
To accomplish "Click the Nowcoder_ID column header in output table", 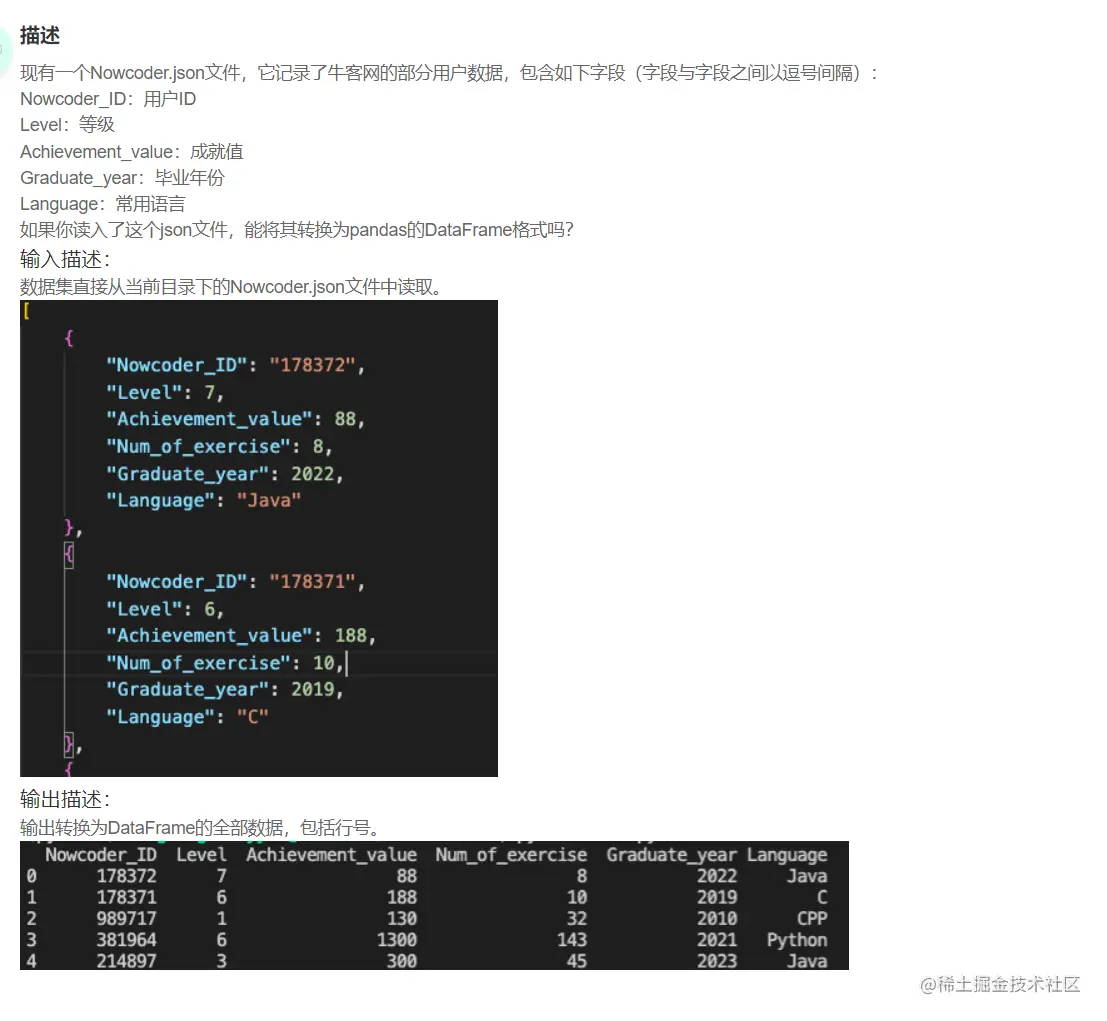I will pos(101,855).
